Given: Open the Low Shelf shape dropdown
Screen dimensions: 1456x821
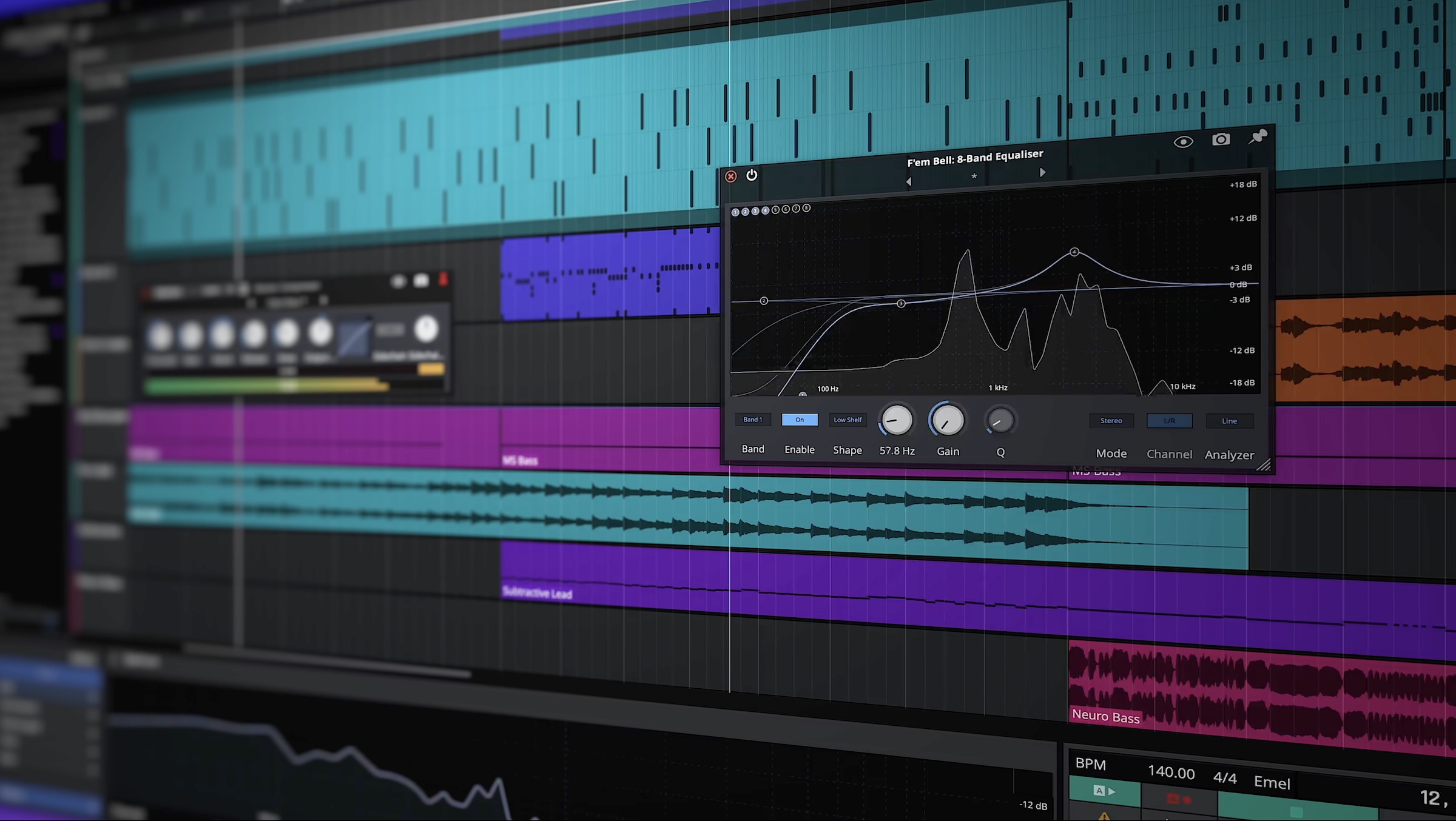Looking at the screenshot, I should [x=848, y=419].
